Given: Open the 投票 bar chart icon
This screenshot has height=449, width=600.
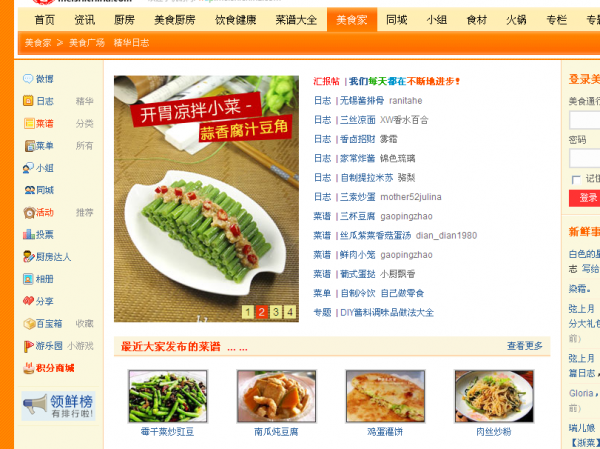Looking at the screenshot, I should [x=29, y=234].
